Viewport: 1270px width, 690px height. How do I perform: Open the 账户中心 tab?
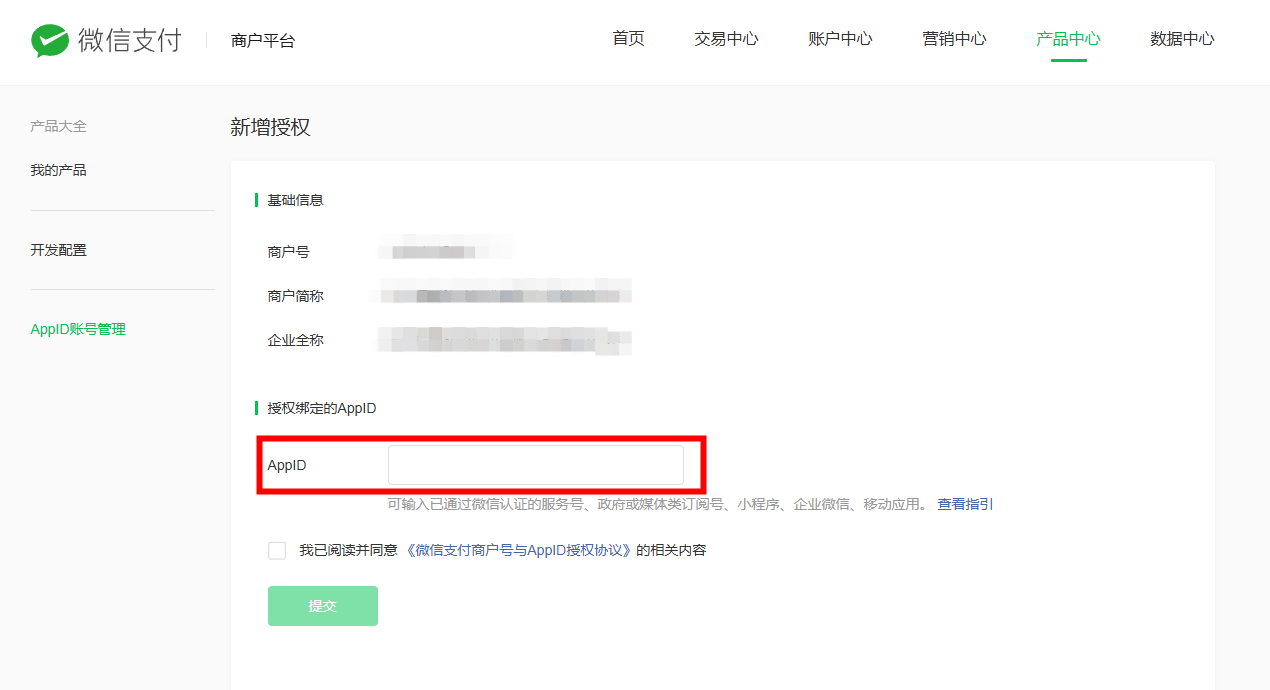841,39
